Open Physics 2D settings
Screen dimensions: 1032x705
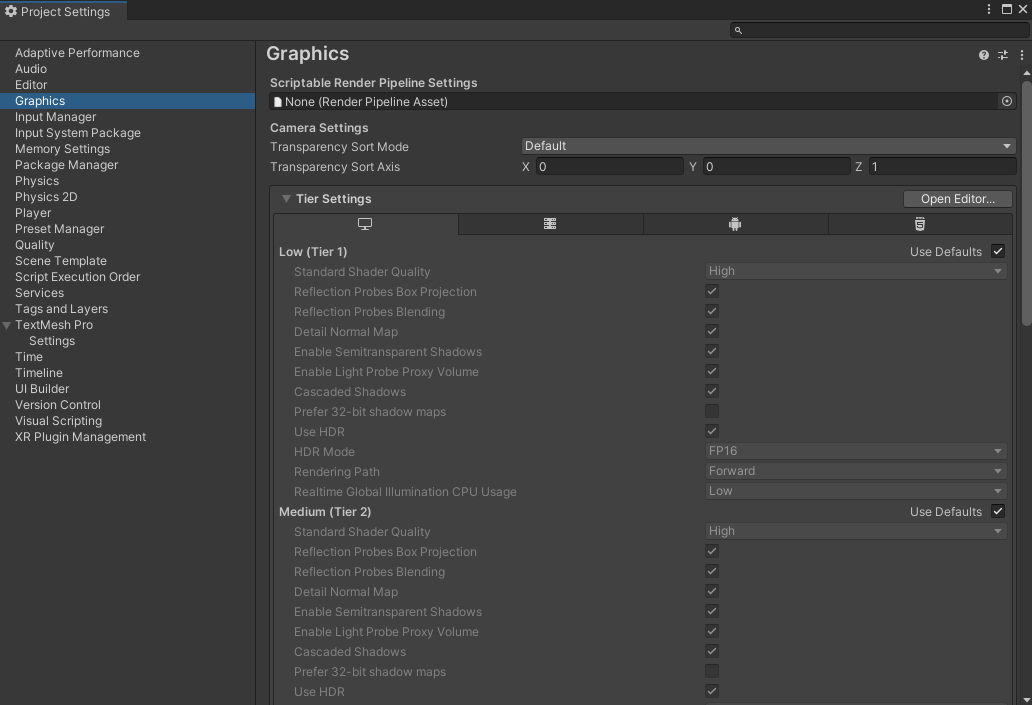[x=46, y=197]
